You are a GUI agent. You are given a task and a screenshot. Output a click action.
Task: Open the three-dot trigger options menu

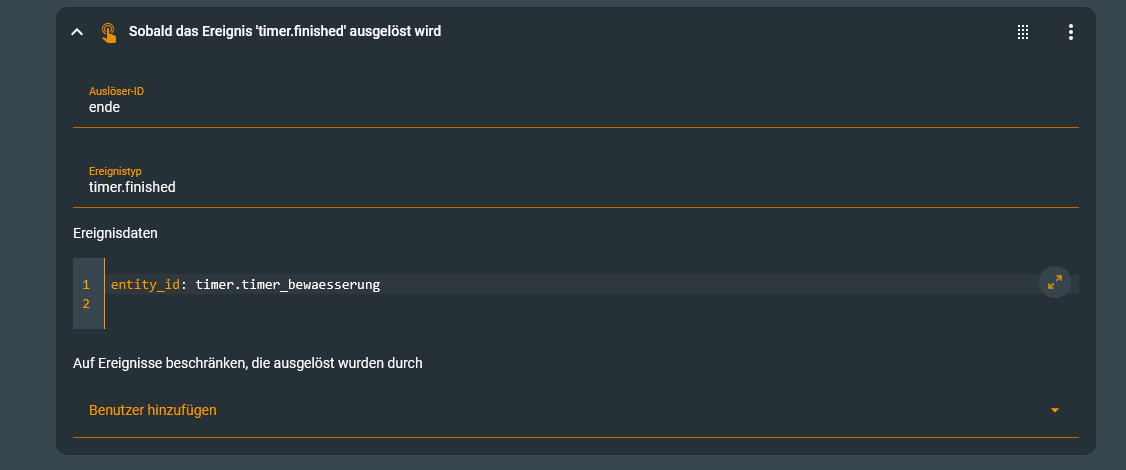pos(1070,32)
